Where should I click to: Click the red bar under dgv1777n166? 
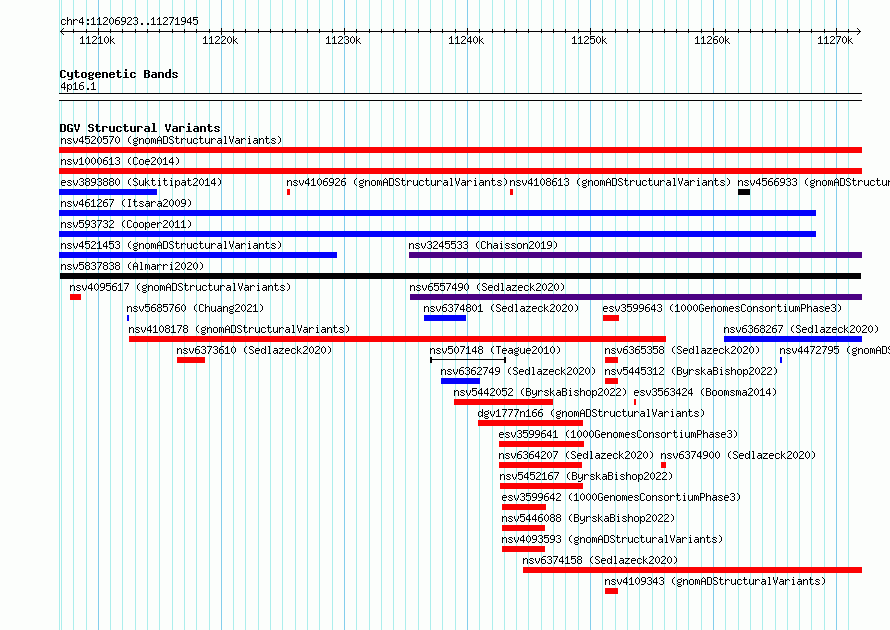click(x=530, y=423)
